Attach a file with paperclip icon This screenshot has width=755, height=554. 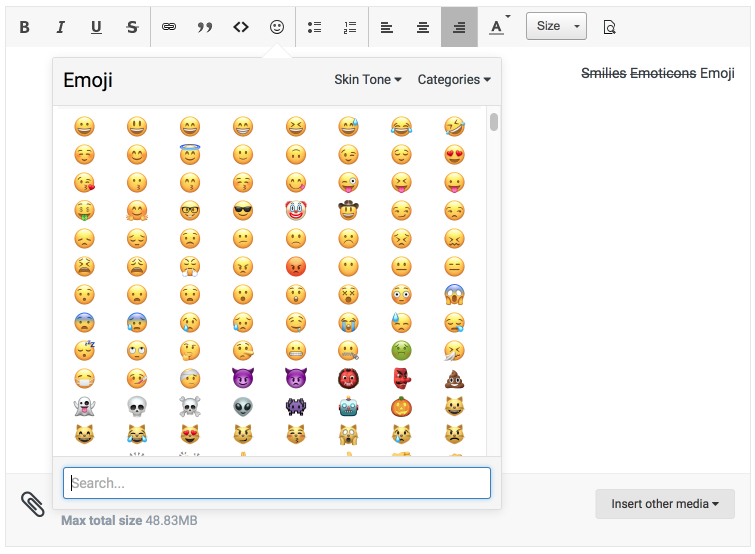click(33, 504)
